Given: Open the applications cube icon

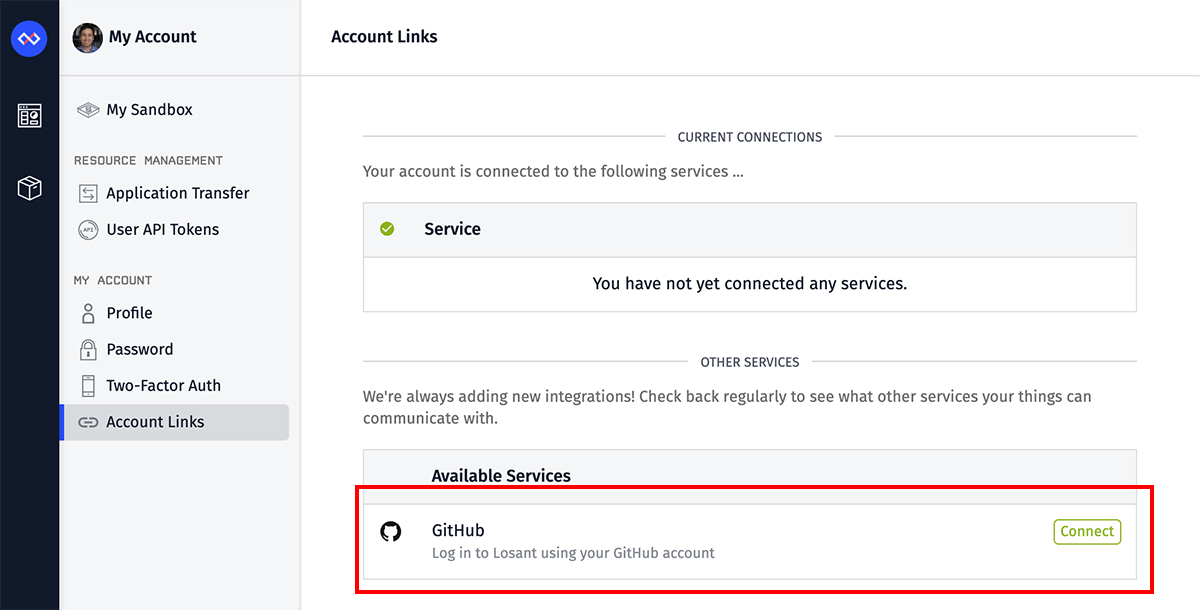Looking at the screenshot, I should pos(29,188).
